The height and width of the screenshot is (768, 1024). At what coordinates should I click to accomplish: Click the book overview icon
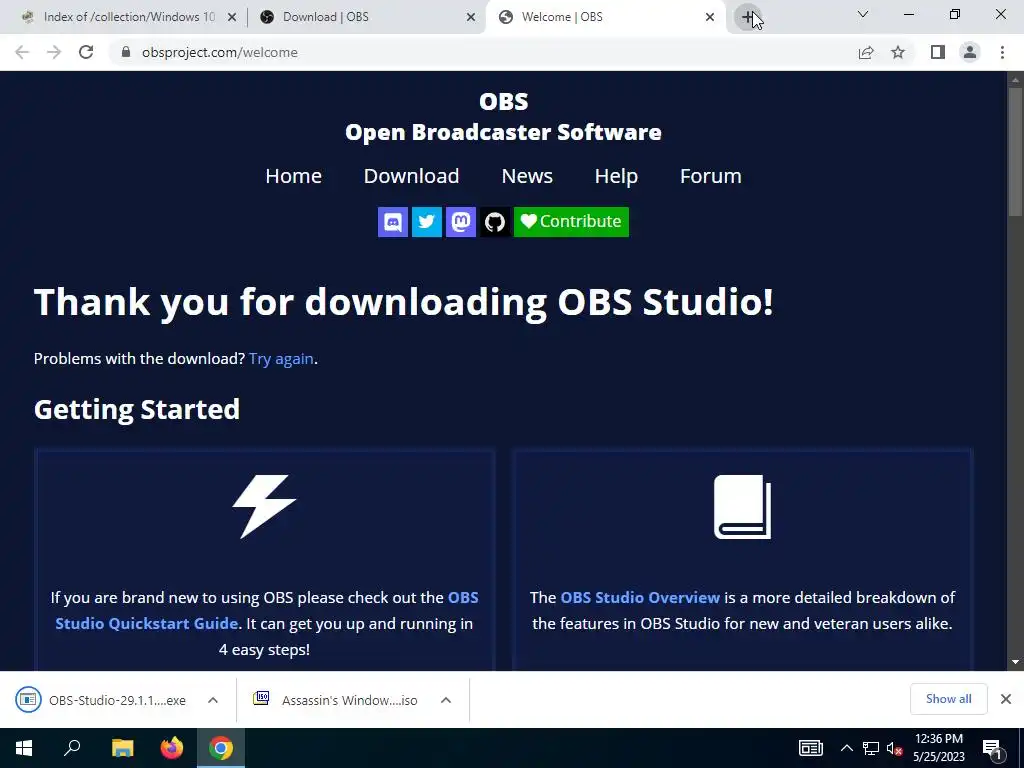[743, 506]
